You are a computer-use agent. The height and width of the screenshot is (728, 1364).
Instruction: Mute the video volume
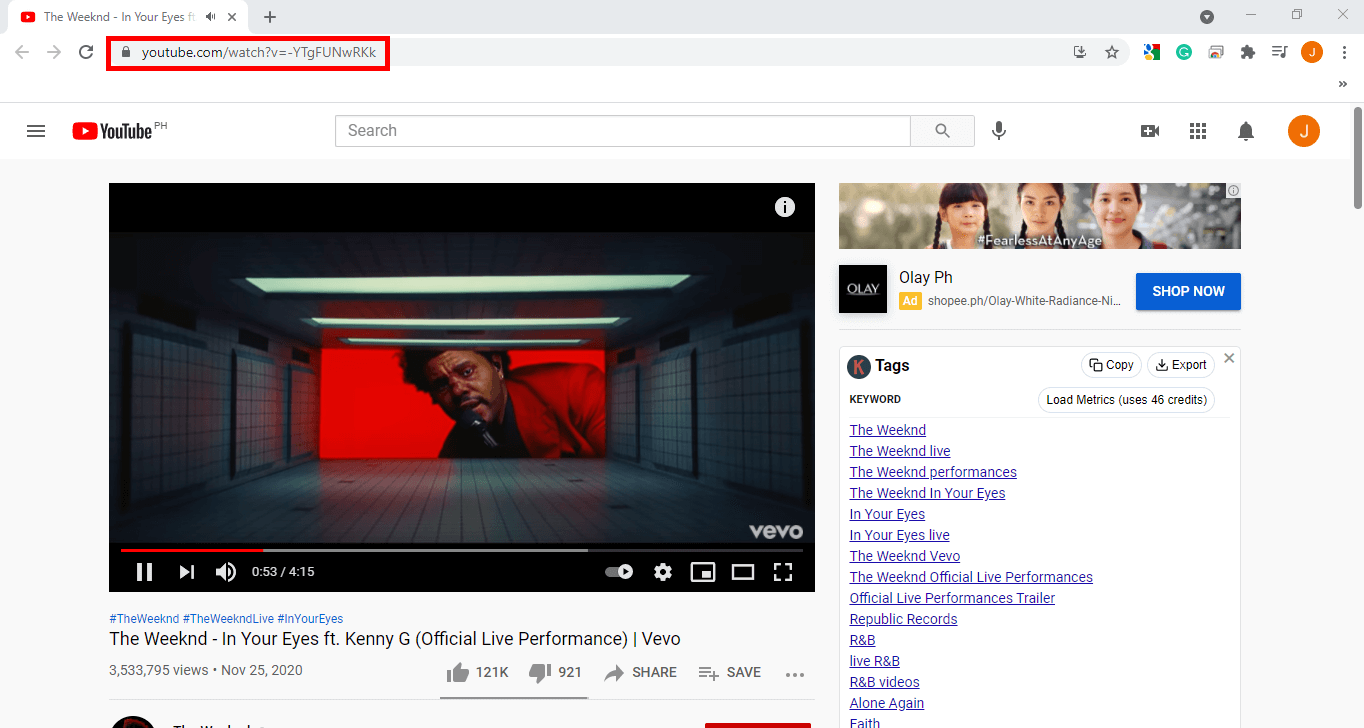click(226, 572)
